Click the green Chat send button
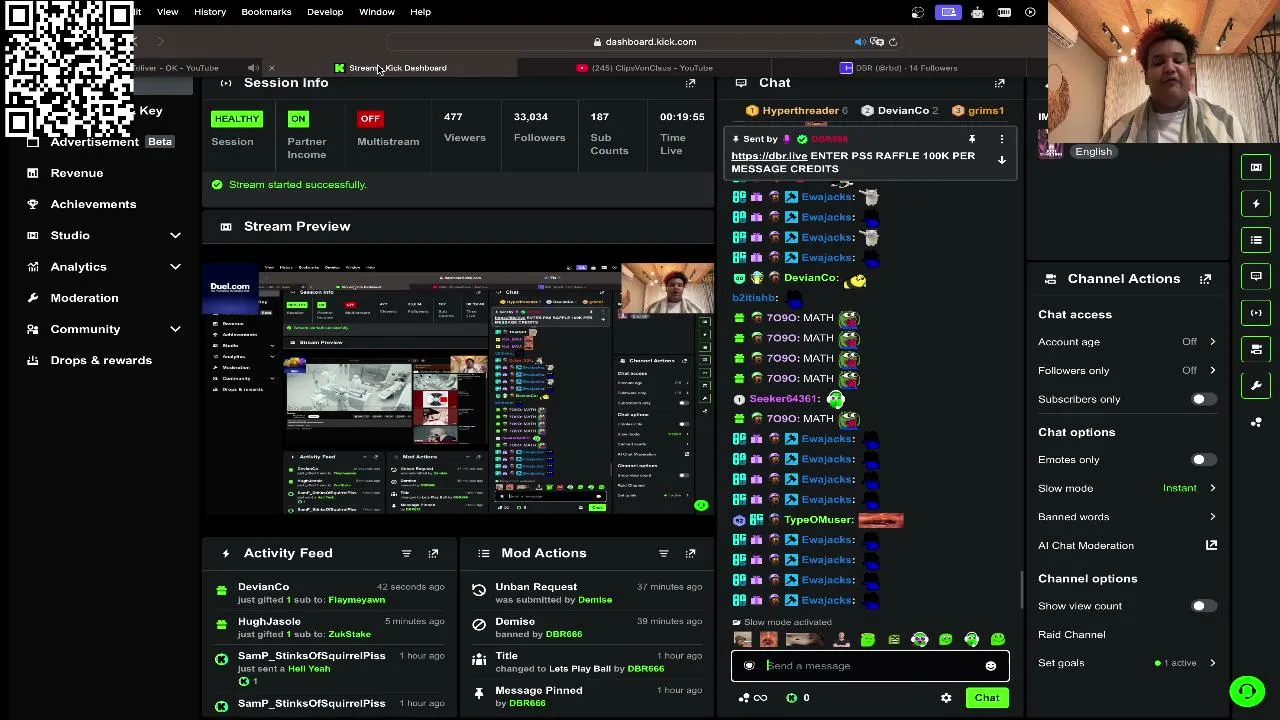Viewport: 1280px width, 720px height. point(987,698)
